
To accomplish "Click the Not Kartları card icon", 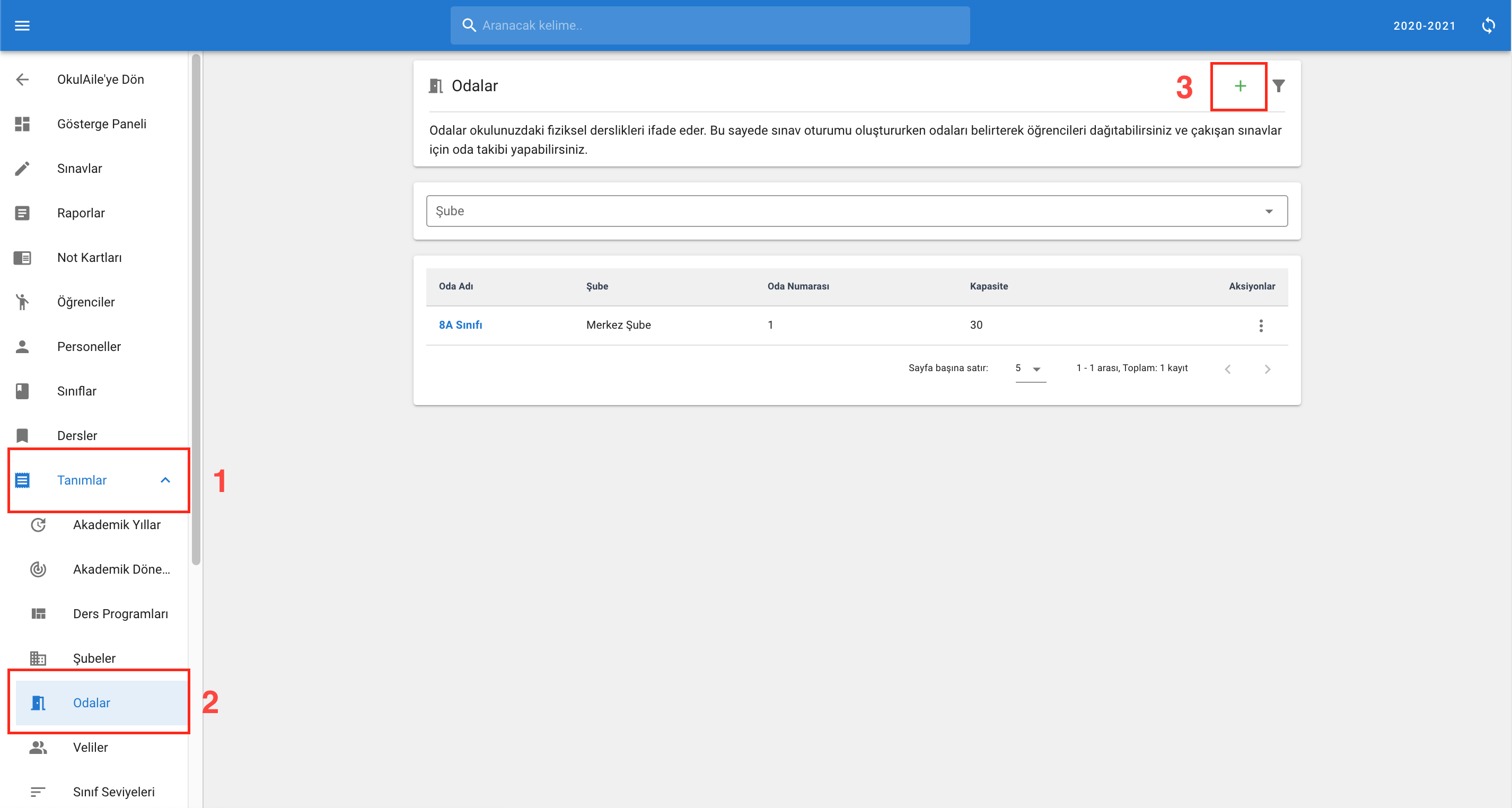I will [22, 258].
